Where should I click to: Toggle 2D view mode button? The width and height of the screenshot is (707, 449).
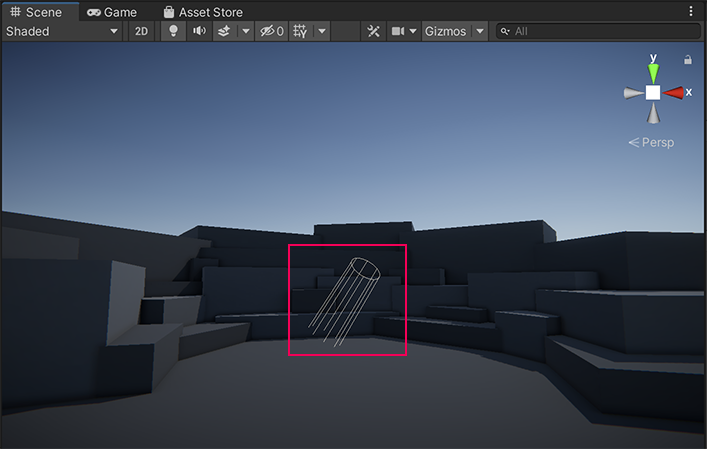[142, 31]
